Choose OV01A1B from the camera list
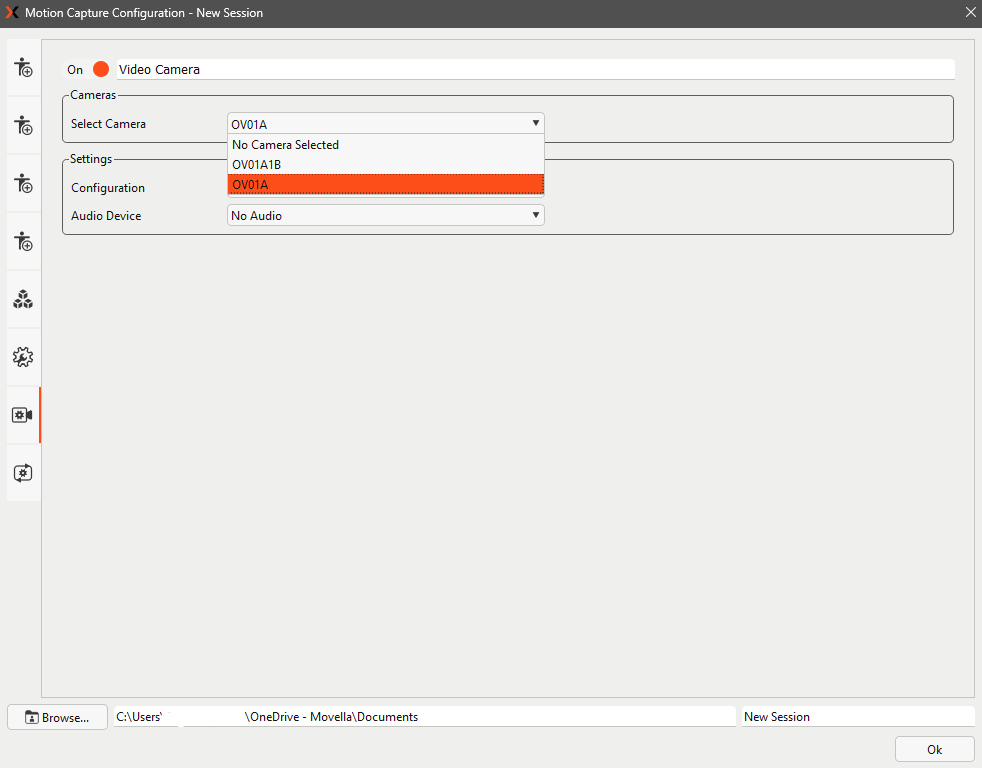 point(386,165)
